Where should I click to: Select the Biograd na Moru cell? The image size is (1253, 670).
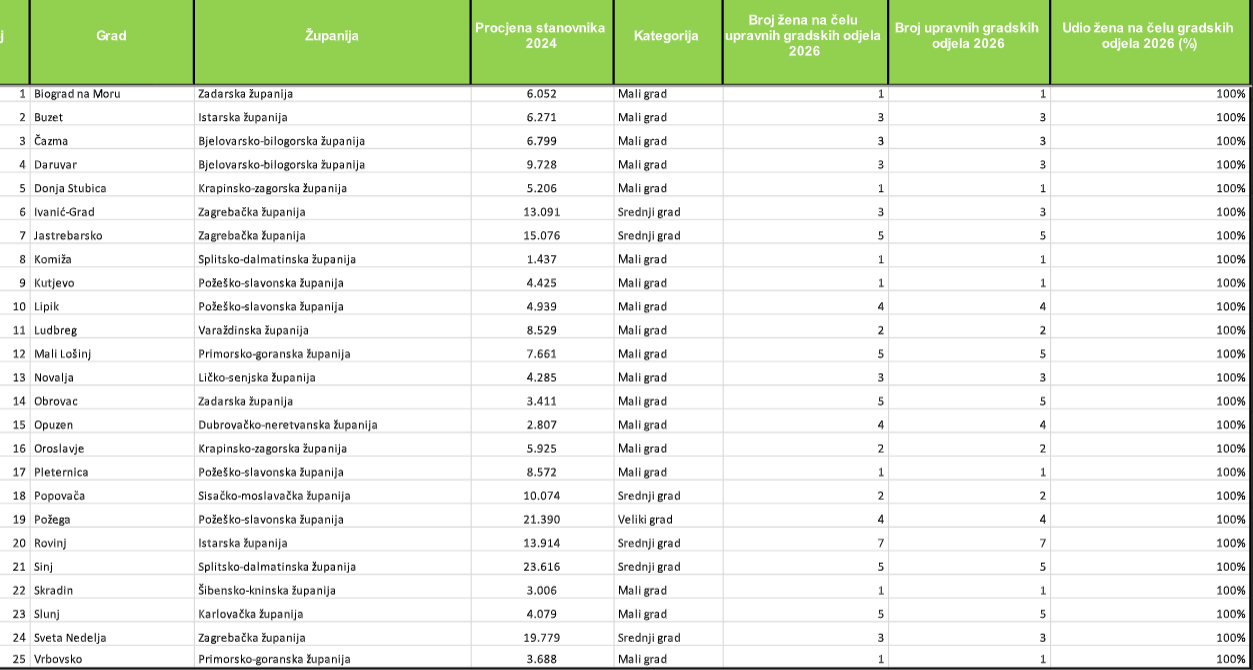(x=77, y=94)
